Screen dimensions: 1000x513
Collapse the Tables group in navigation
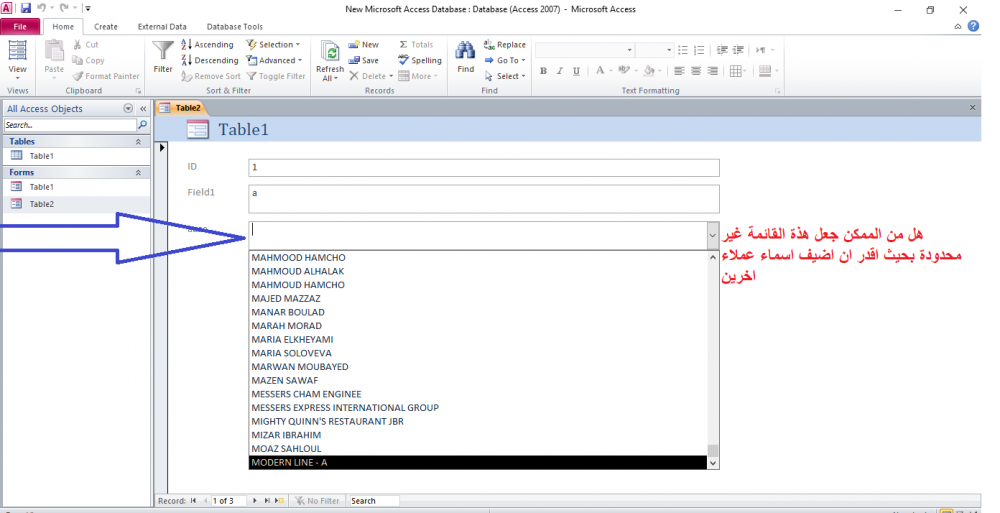[138, 142]
